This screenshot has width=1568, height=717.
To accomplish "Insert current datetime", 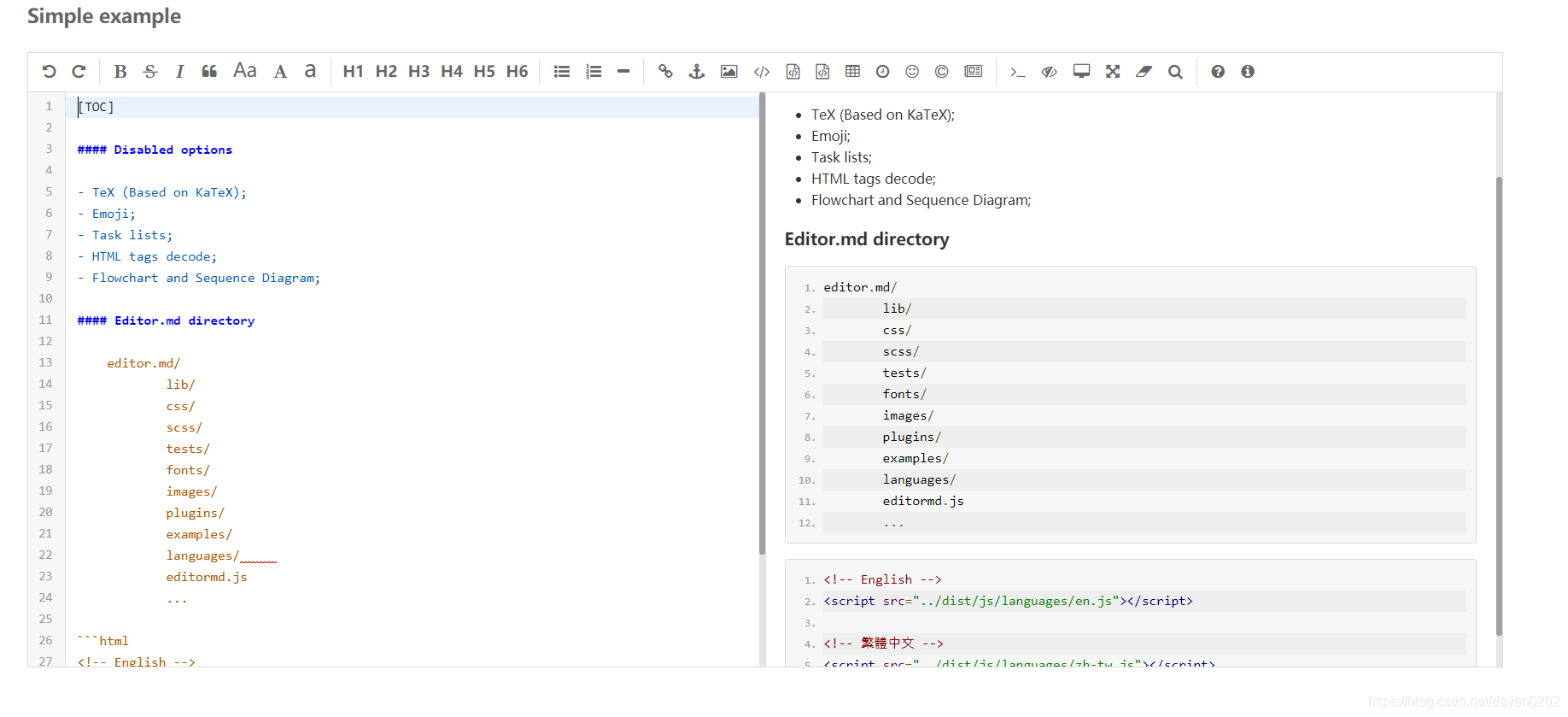I will [882, 72].
